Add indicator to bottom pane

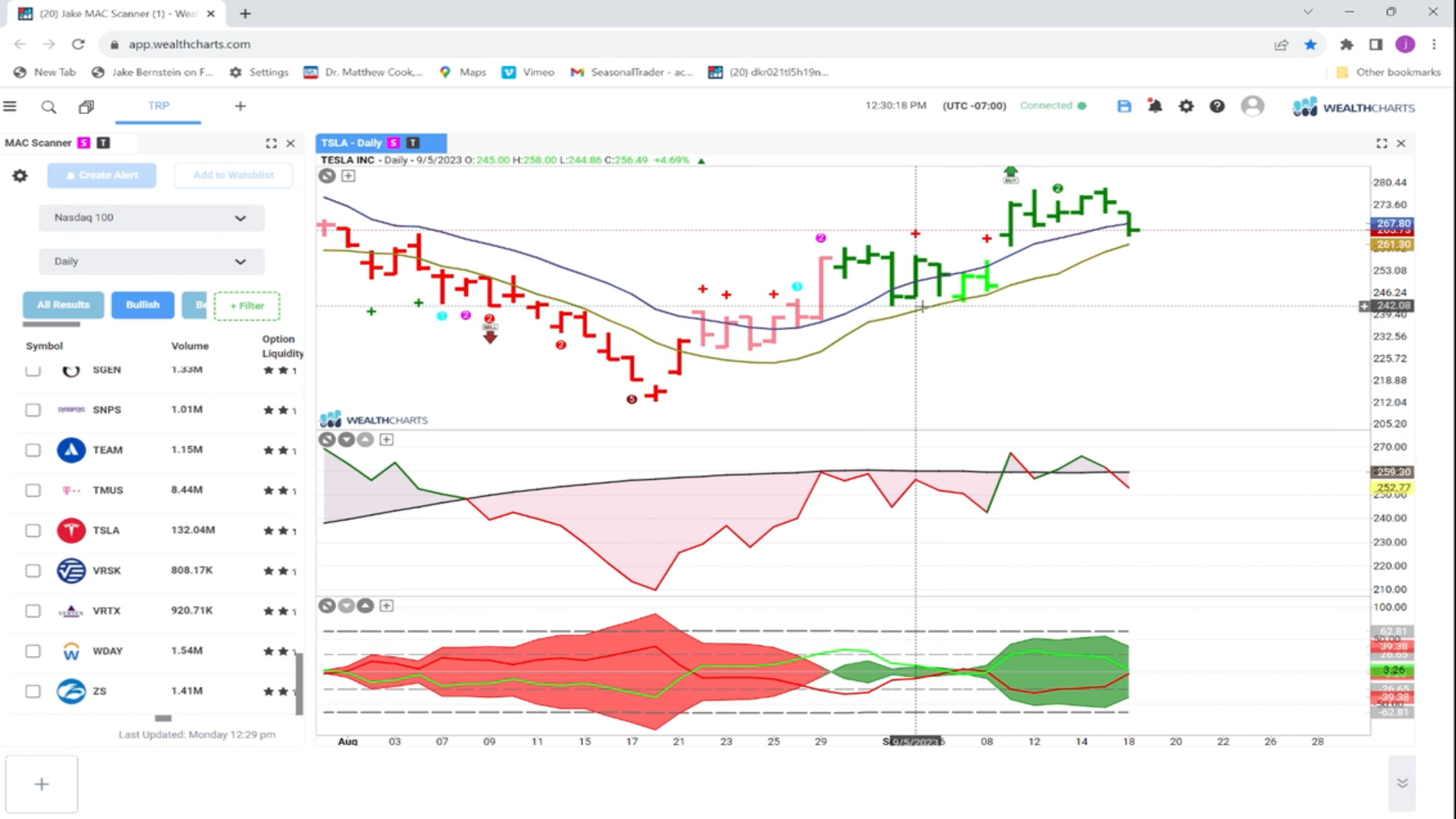387,606
